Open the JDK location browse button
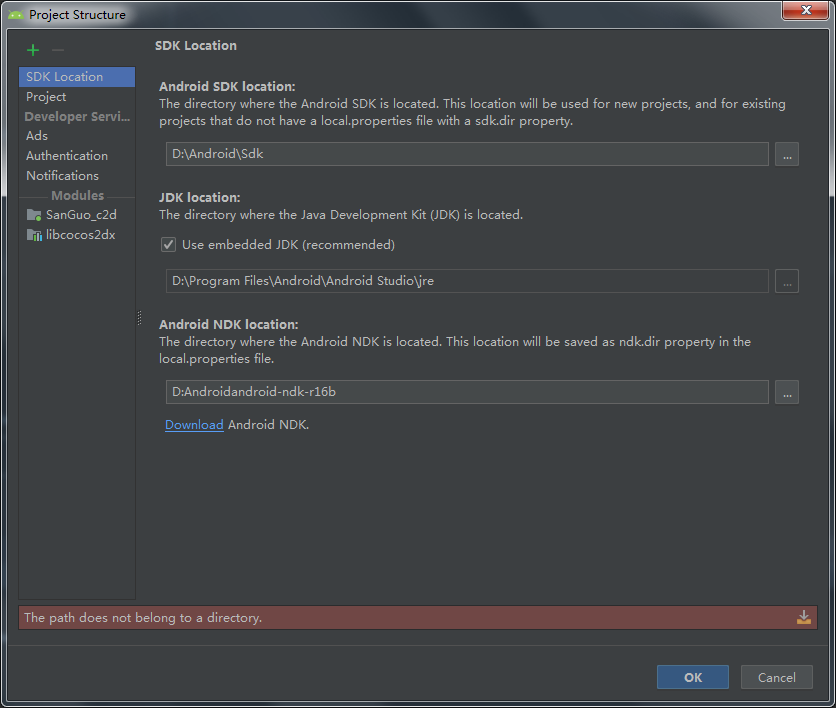Image resolution: width=836 pixels, height=708 pixels. click(786, 281)
